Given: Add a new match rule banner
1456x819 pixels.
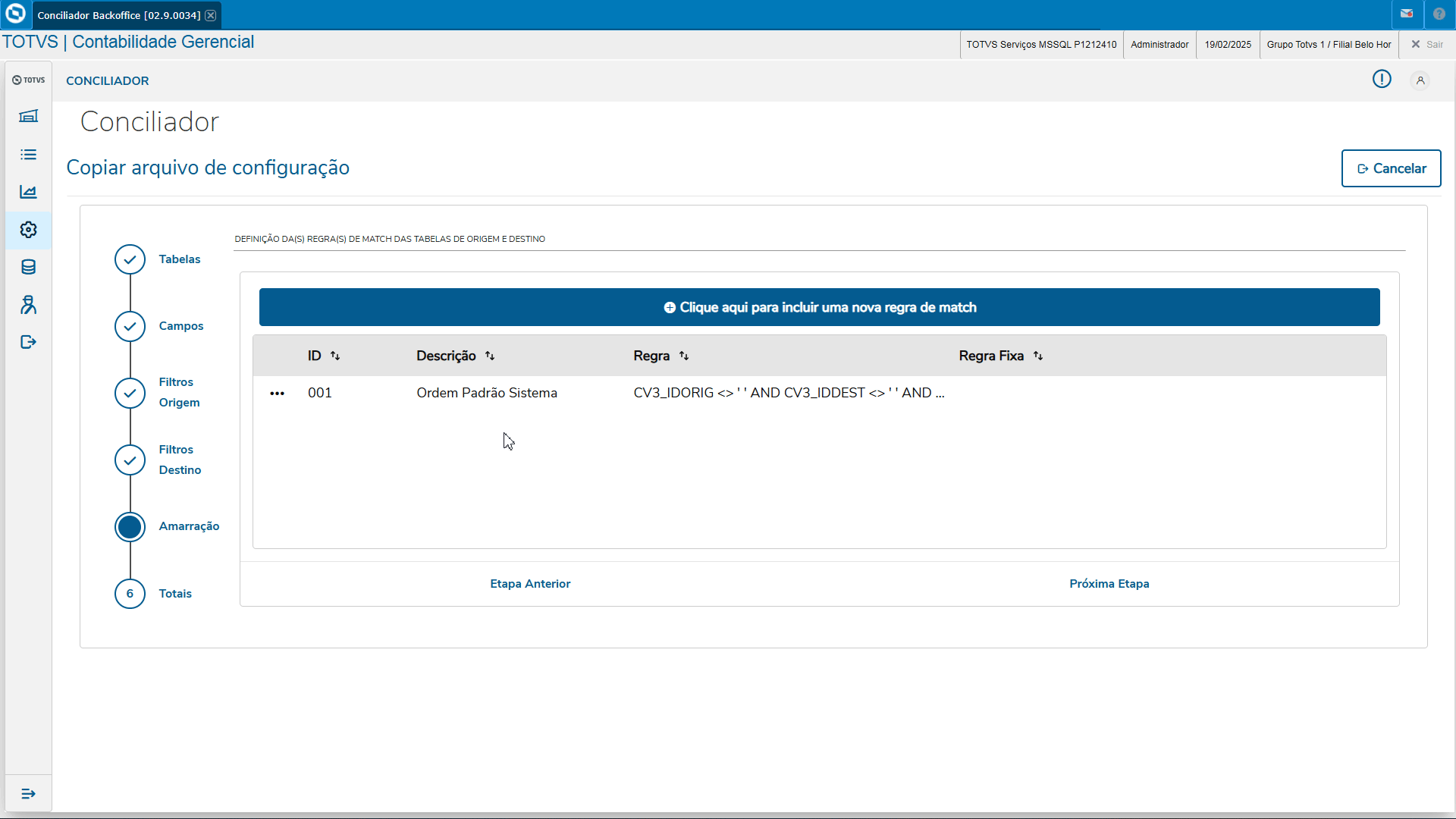Looking at the screenshot, I should [819, 307].
